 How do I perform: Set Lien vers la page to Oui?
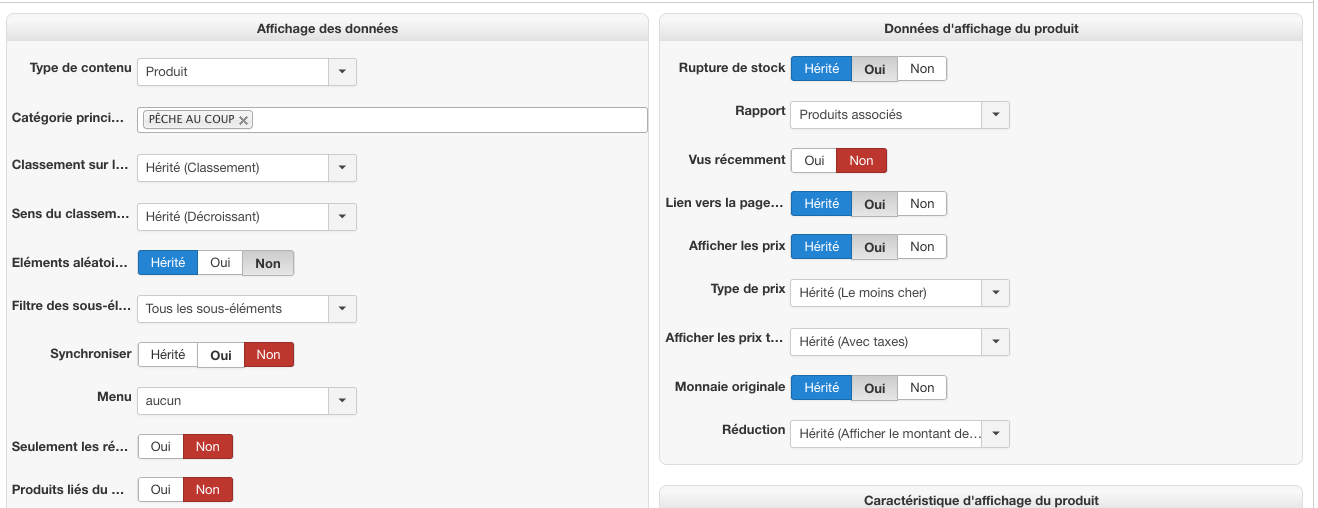[x=875, y=204]
